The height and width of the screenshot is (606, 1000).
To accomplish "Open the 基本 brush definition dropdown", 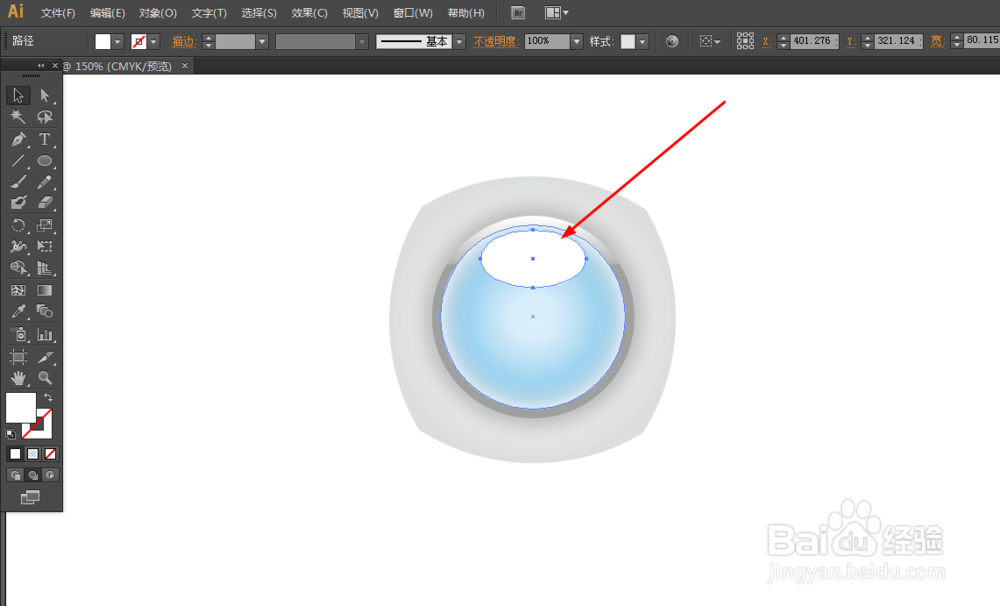I will pyautogui.click(x=459, y=42).
